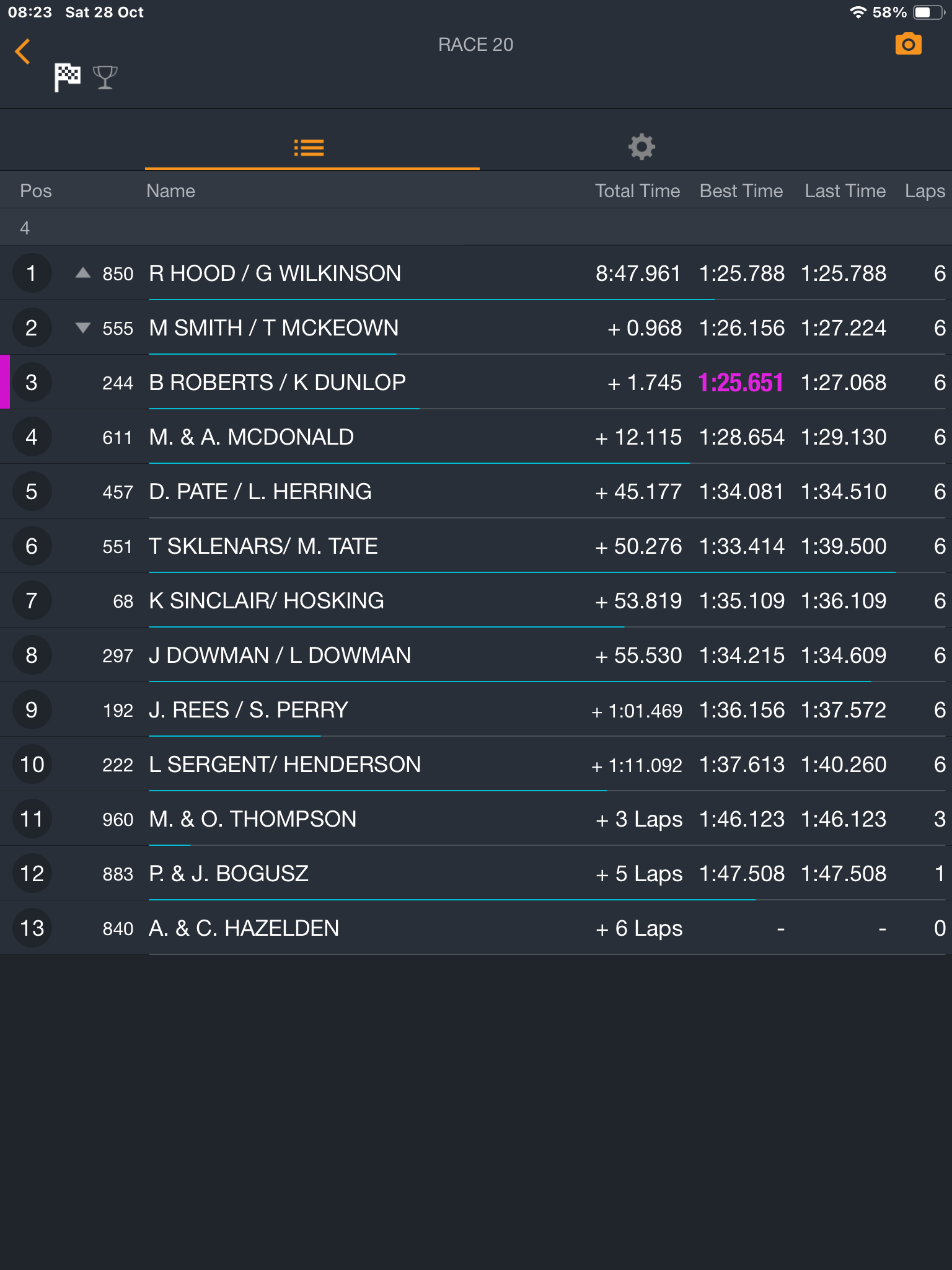Tap the battery indicator in status bar
952x1270 pixels.
[927, 12]
